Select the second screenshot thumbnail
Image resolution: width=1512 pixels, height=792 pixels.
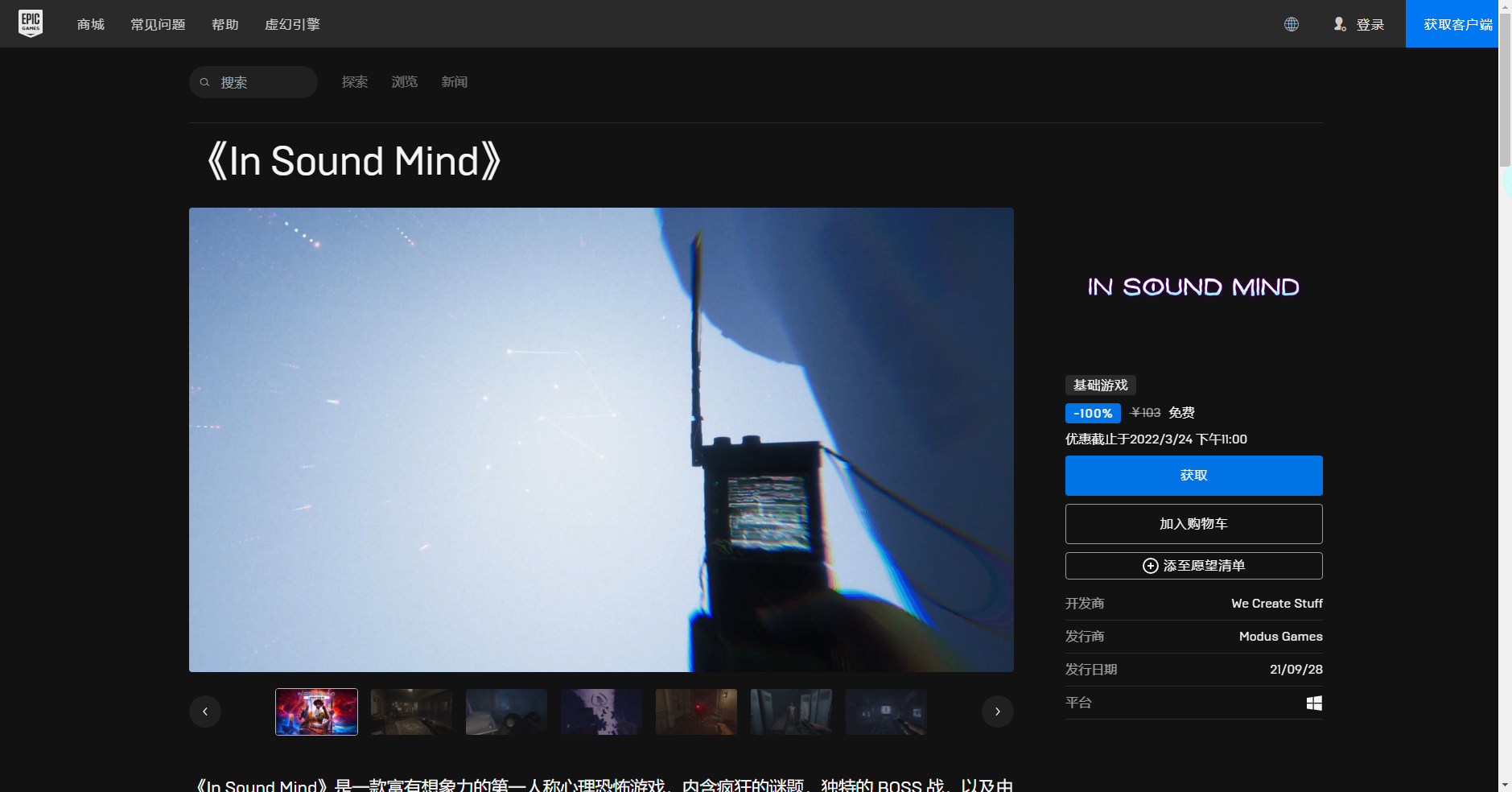[x=410, y=712]
